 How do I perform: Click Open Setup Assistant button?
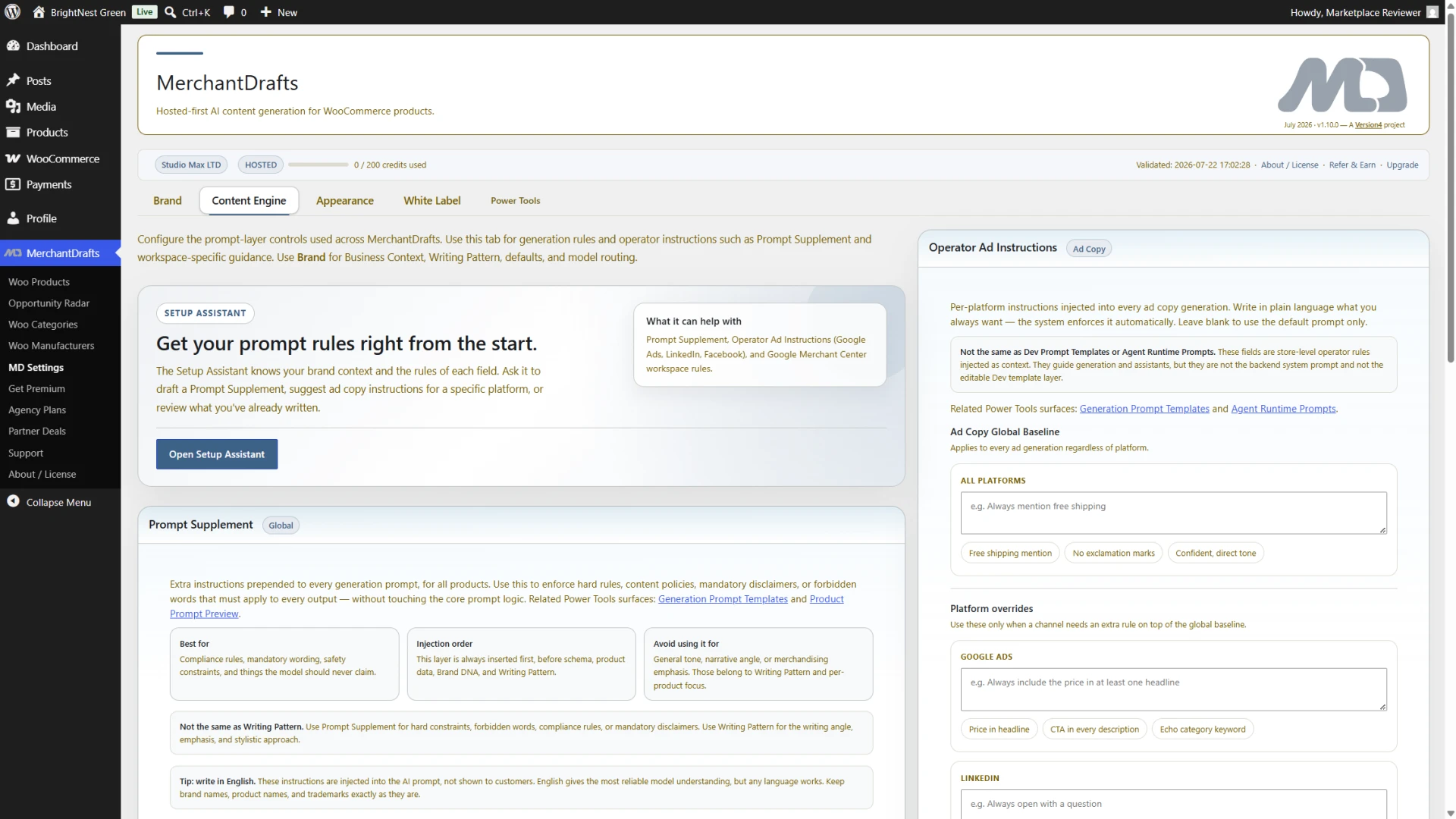[217, 454]
